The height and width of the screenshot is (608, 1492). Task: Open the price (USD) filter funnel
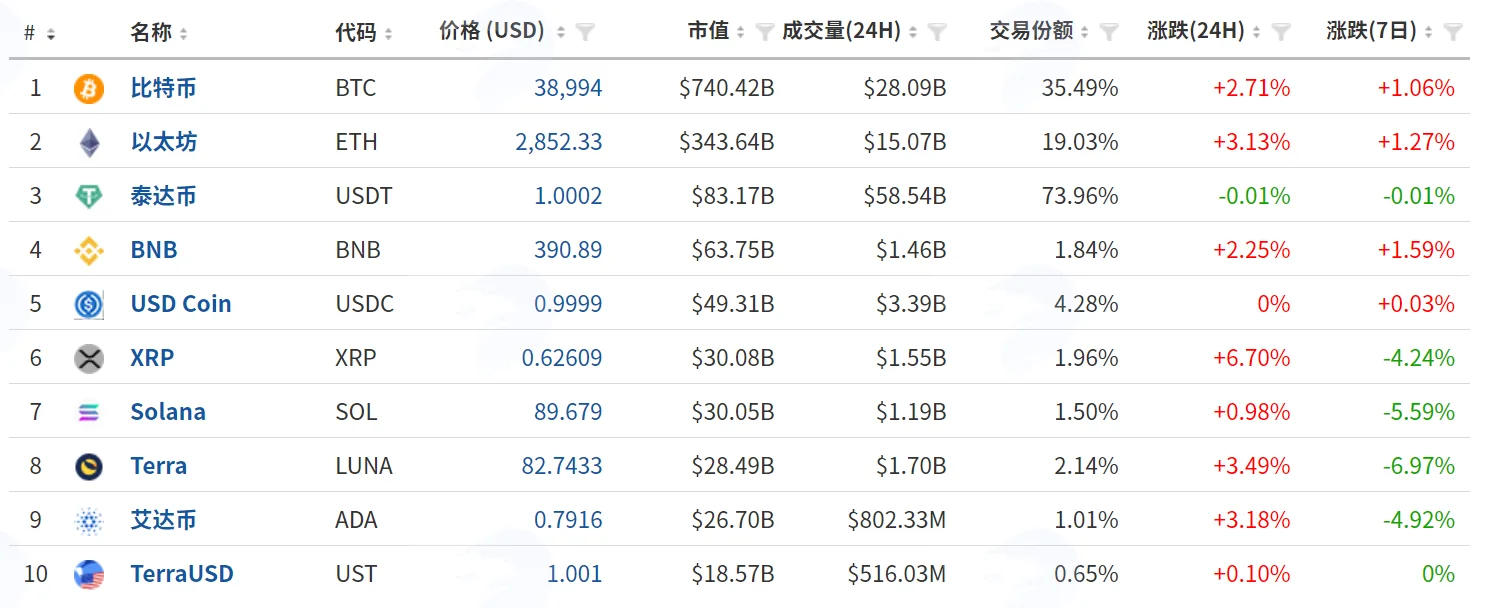(x=586, y=33)
